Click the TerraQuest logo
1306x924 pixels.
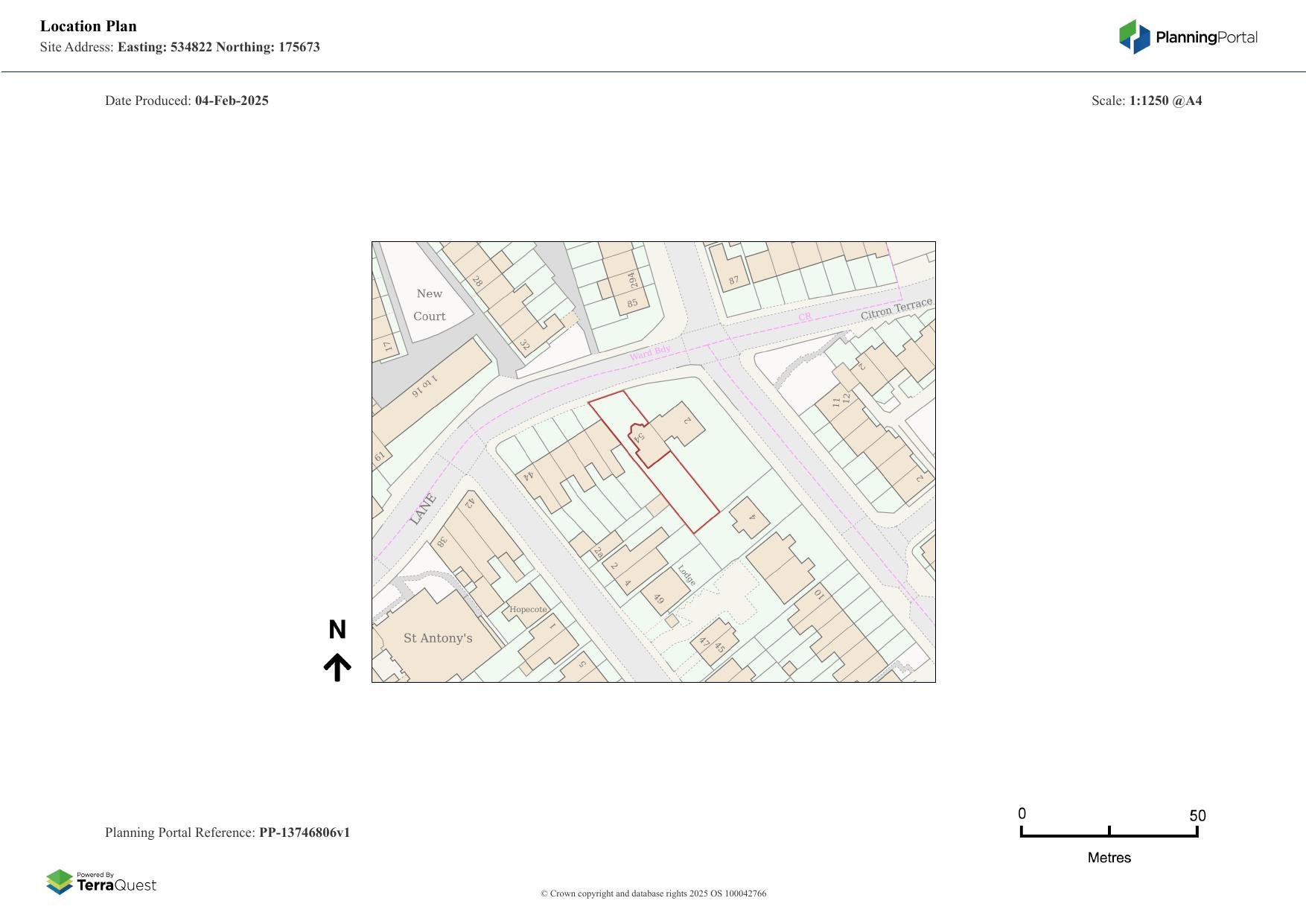[x=101, y=882]
